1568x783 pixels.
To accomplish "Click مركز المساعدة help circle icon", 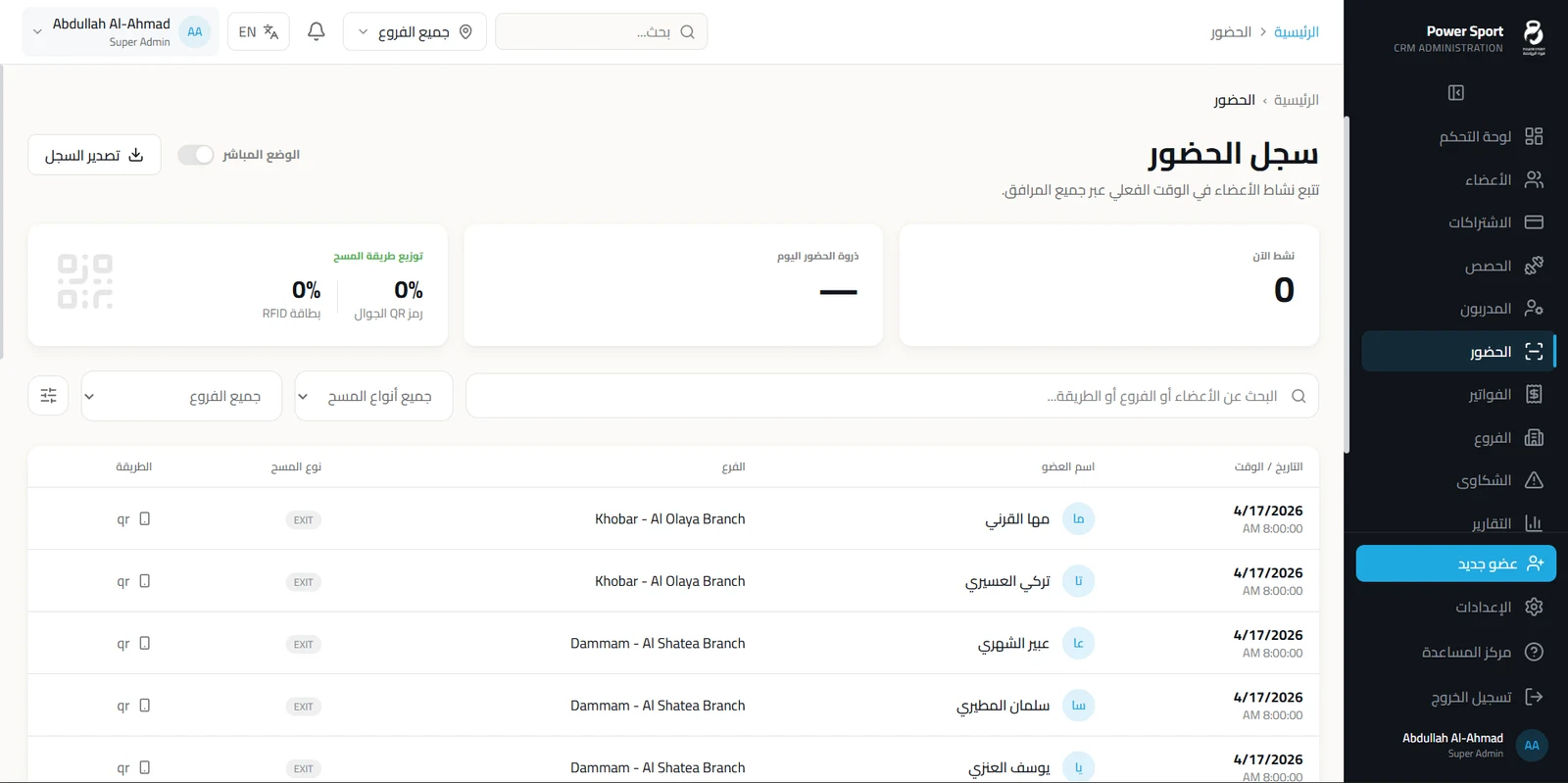I will click(1534, 652).
